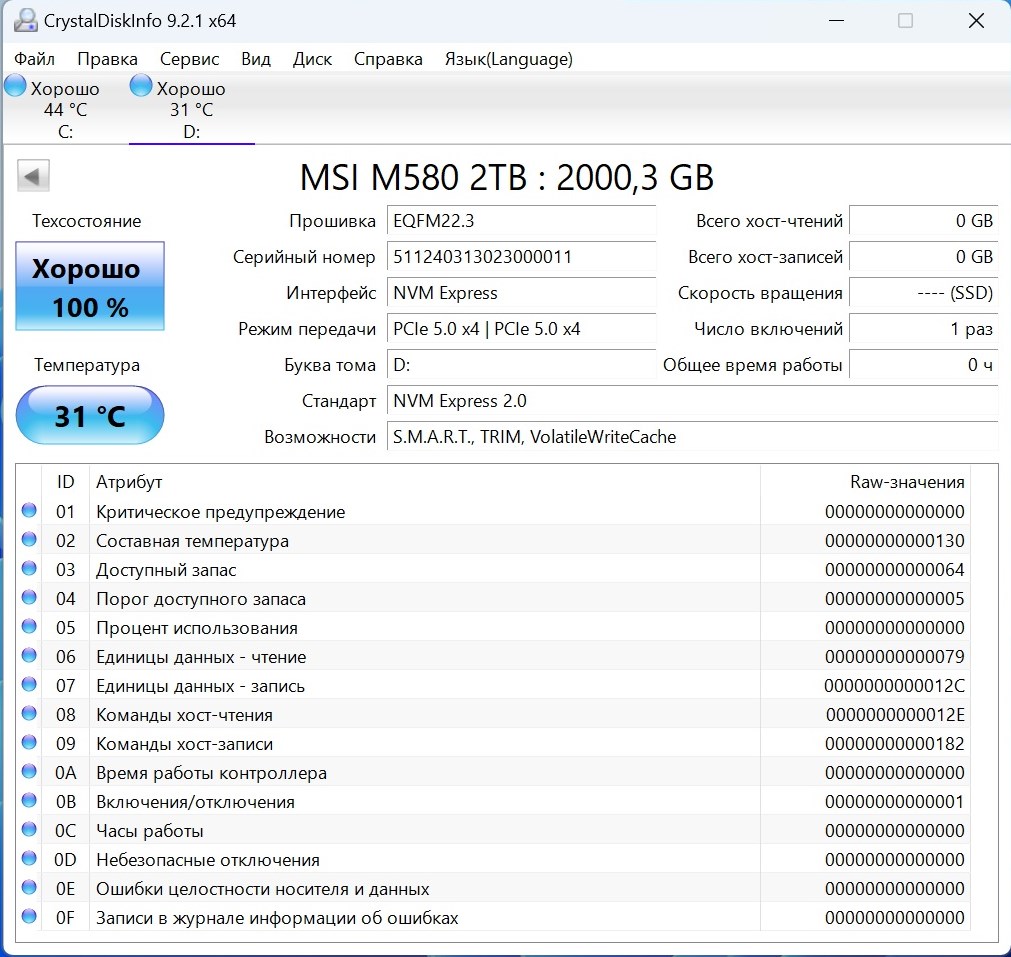This screenshot has height=957, width=1011.
Task: Open the Сервис menu
Action: pos(189,59)
